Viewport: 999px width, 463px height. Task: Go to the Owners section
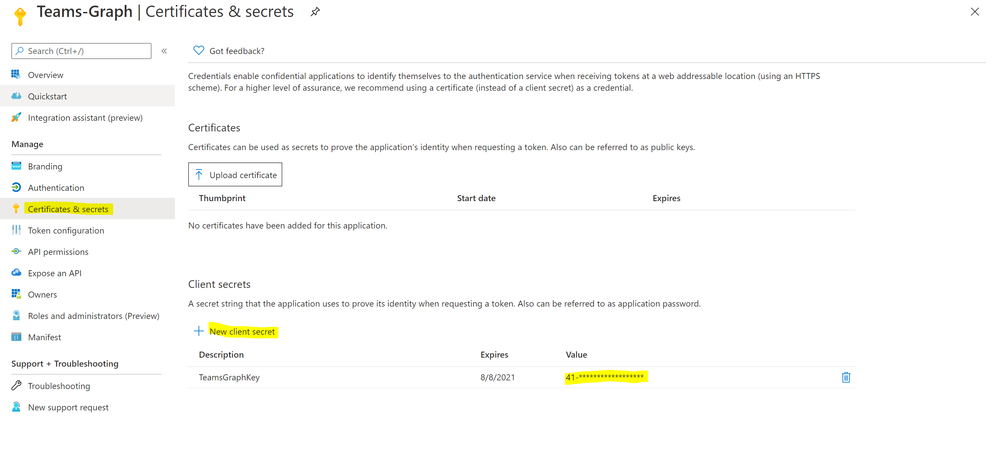[x=42, y=295]
